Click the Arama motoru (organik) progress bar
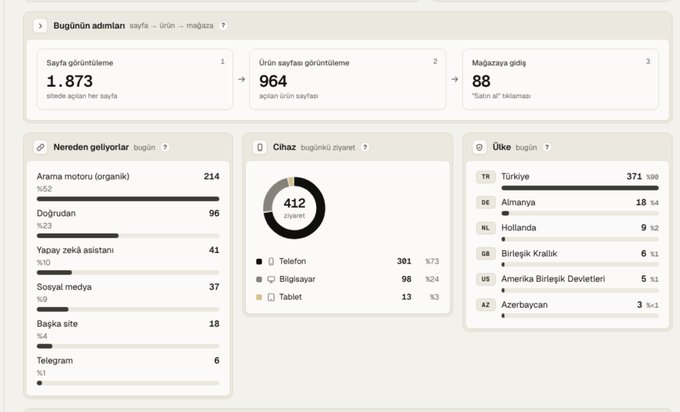Screen dimensions: 680x412 tap(128, 199)
